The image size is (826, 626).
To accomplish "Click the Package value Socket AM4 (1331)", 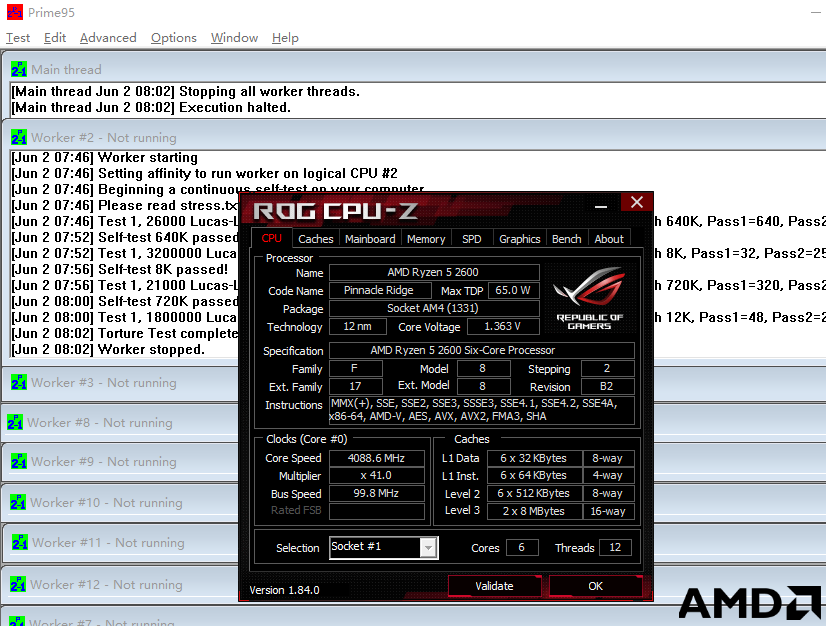I will point(434,308).
